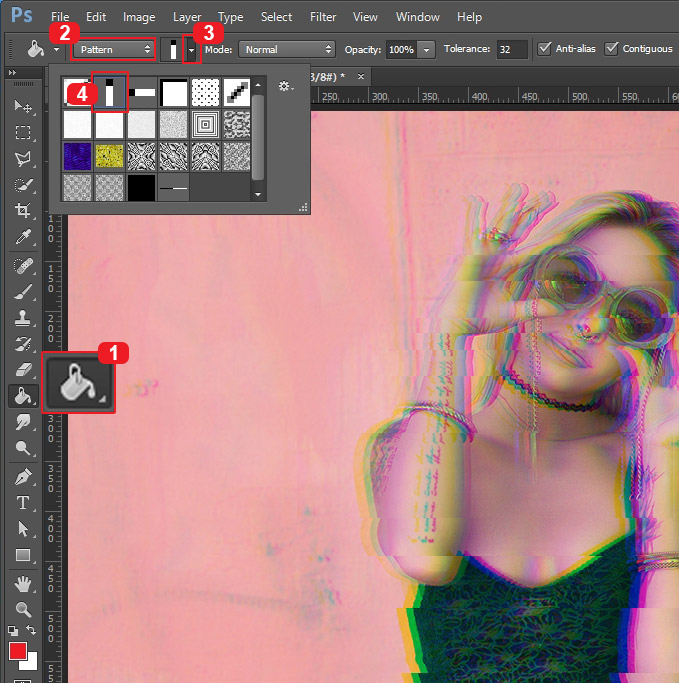Select the Polygonal Lasso tool
The image size is (679, 683).
pos(23,159)
